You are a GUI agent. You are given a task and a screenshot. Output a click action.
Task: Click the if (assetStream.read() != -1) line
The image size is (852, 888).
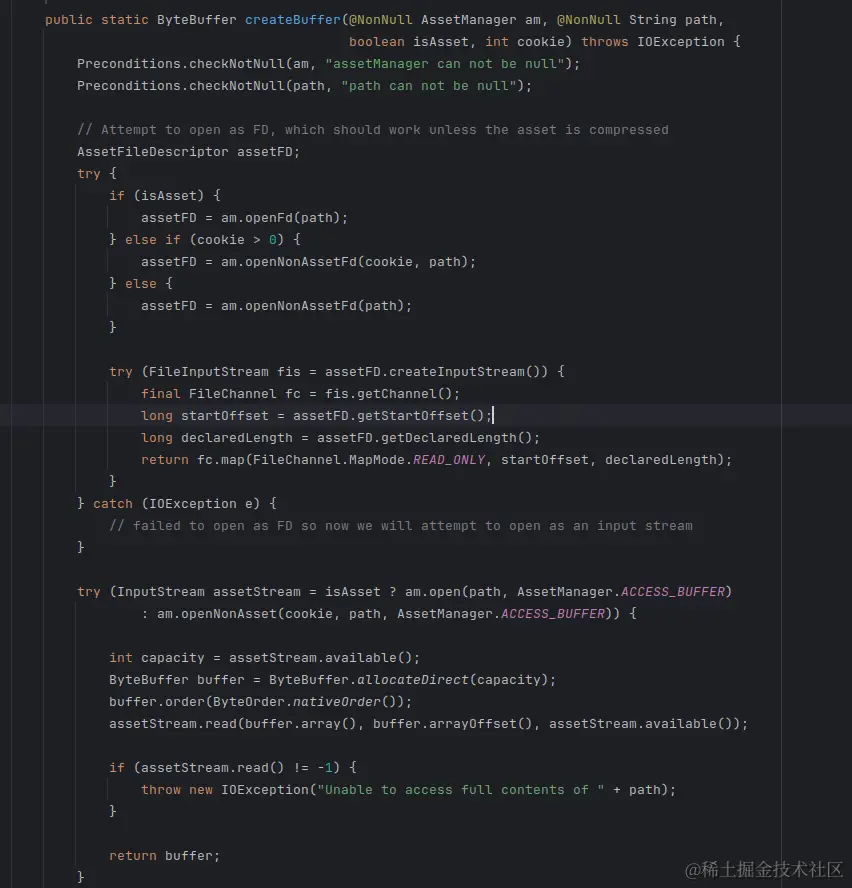(x=233, y=768)
